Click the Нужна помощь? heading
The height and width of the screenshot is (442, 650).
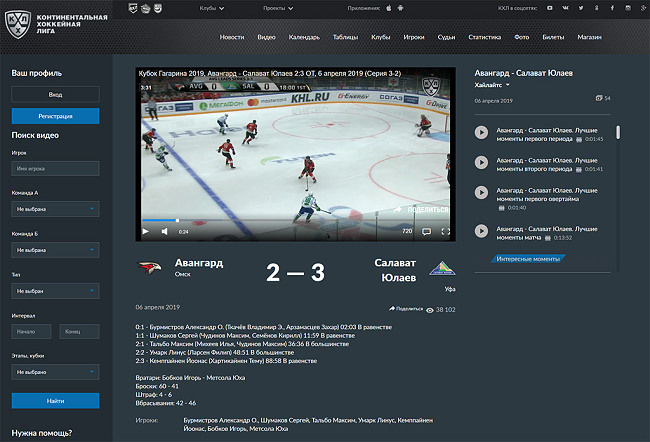point(42,433)
